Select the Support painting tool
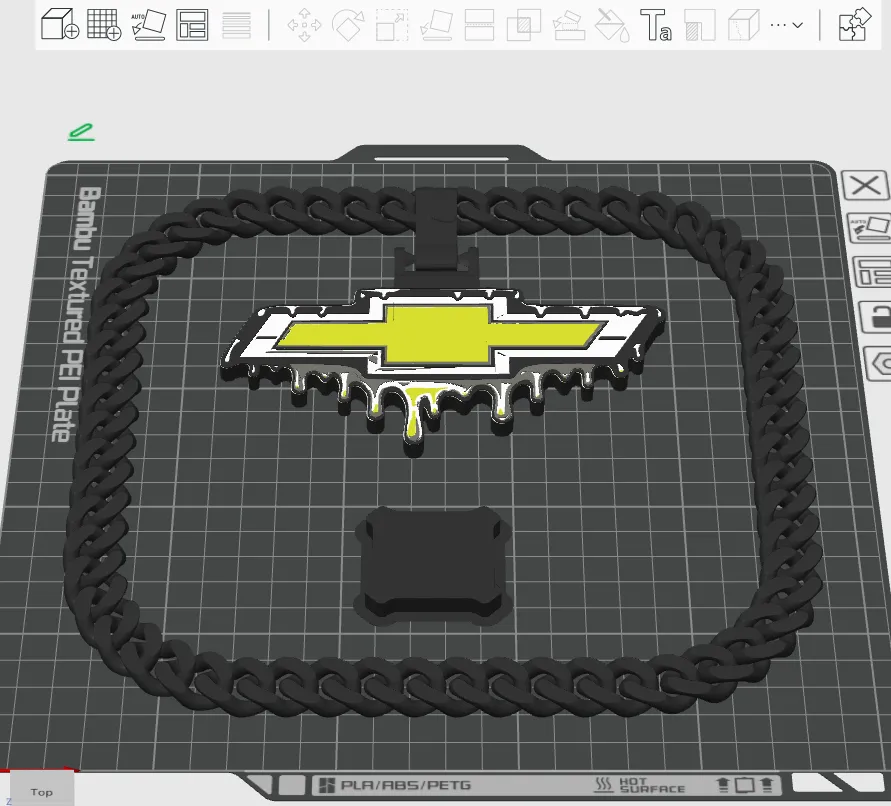Viewport: 891px width, 806px height. (x=569, y=26)
